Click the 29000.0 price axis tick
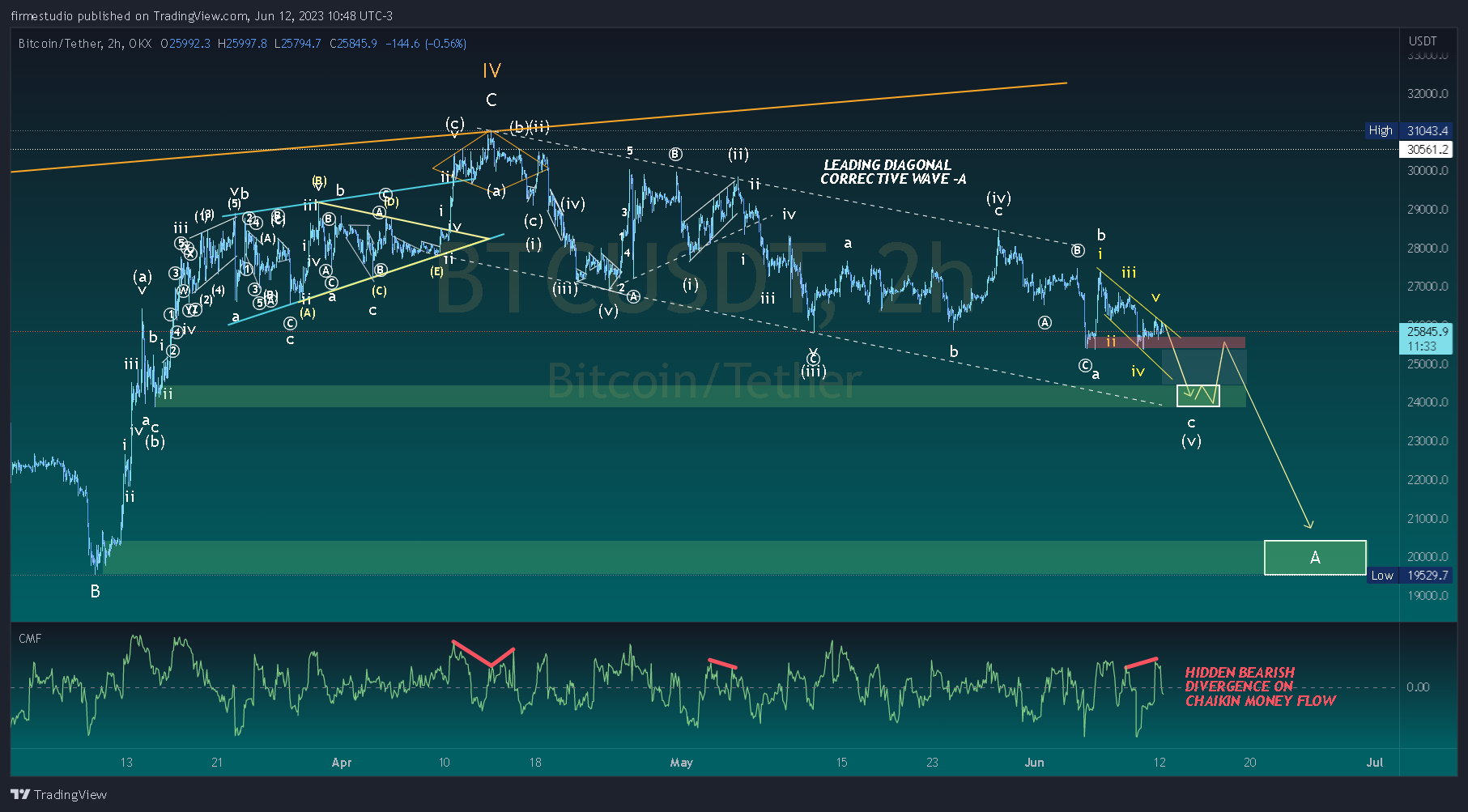 (1428, 210)
